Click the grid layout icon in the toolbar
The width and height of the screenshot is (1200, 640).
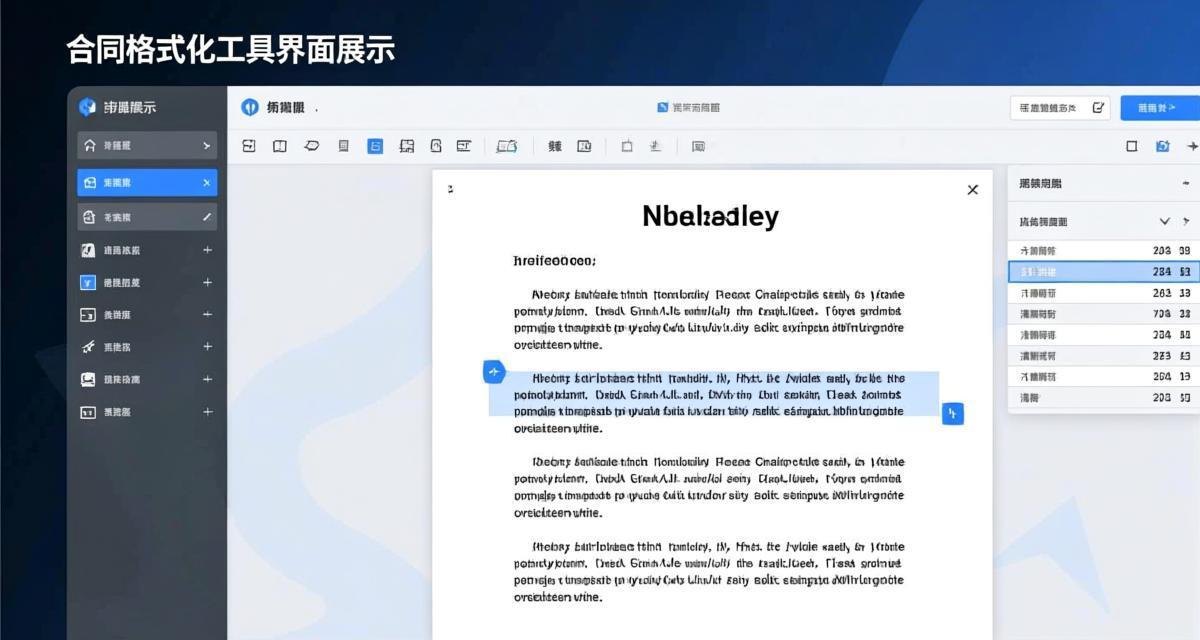406,146
